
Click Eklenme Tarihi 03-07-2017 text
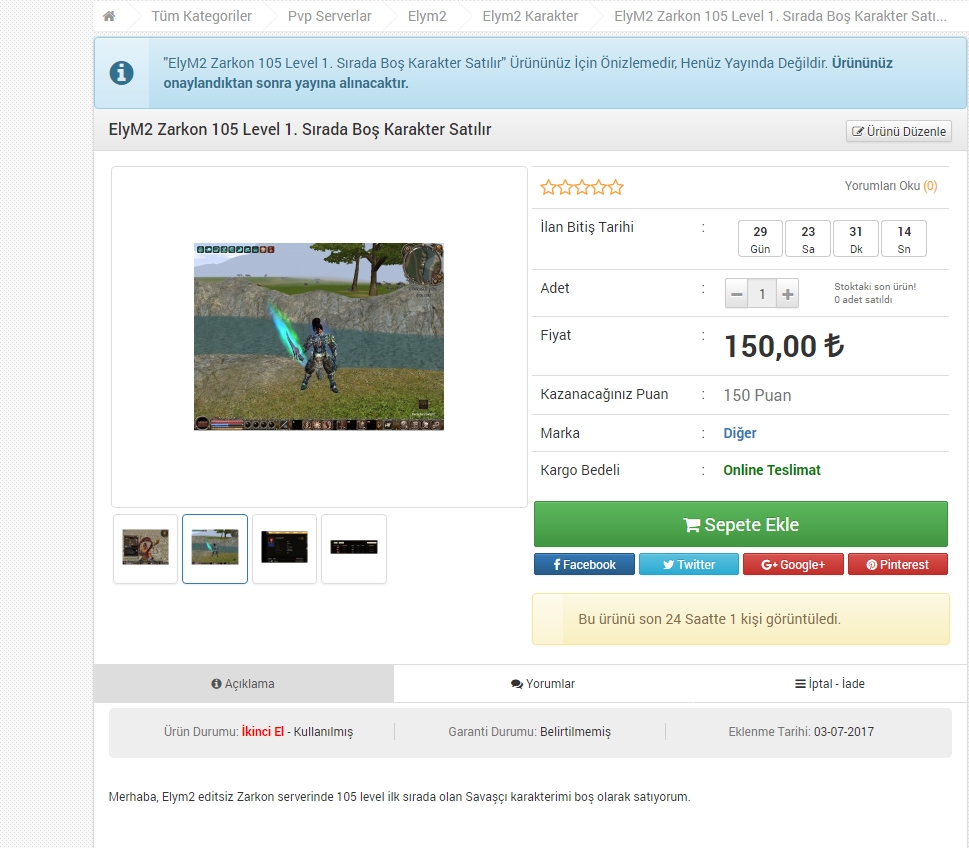coord(801,732)
